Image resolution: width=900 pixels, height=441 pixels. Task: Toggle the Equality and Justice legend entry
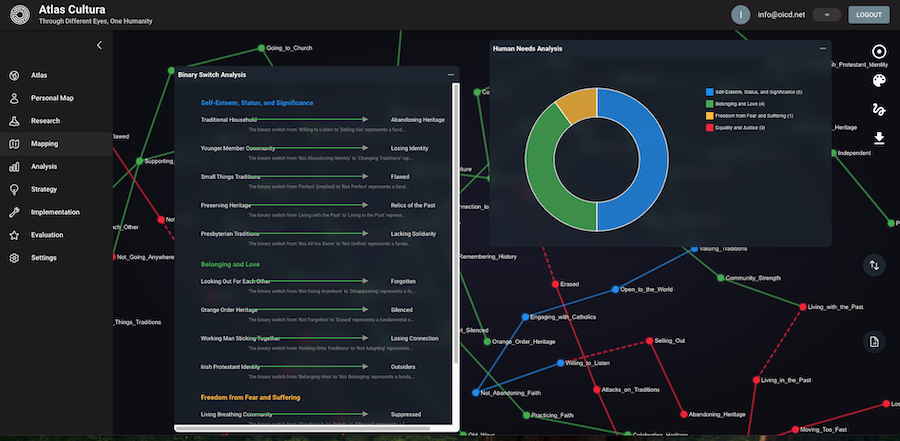pyautogui.click(x=736, y=128)
